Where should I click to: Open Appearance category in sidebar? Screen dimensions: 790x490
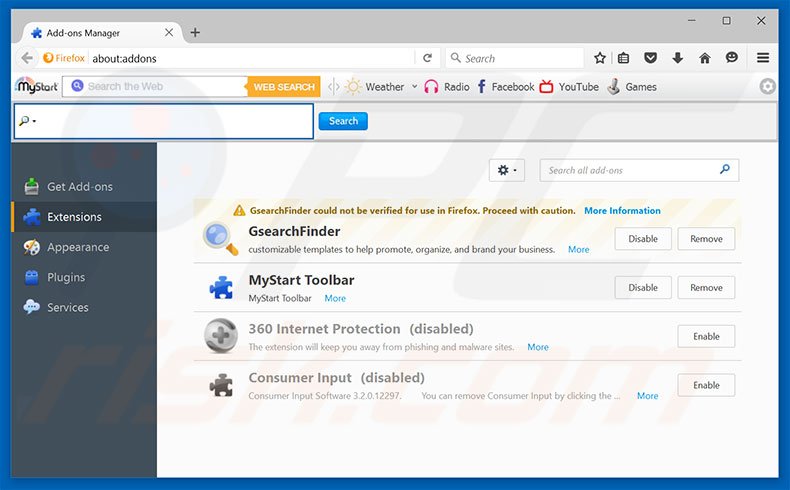(84, 247)
